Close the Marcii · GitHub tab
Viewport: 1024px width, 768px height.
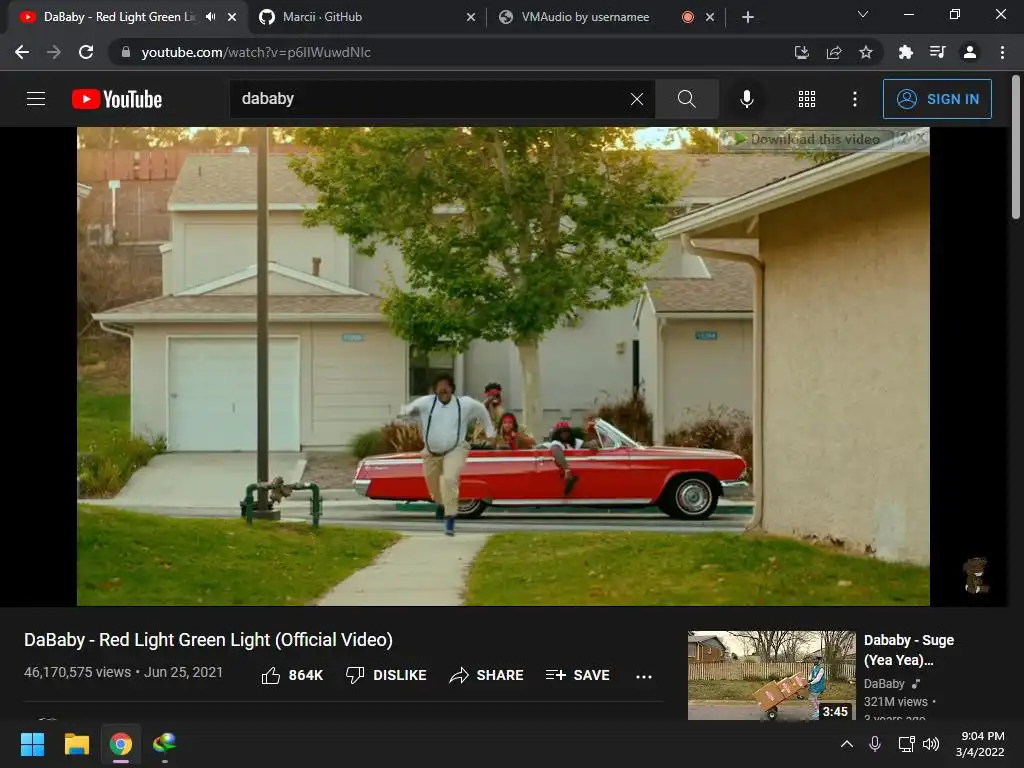(x=471, y=17)
